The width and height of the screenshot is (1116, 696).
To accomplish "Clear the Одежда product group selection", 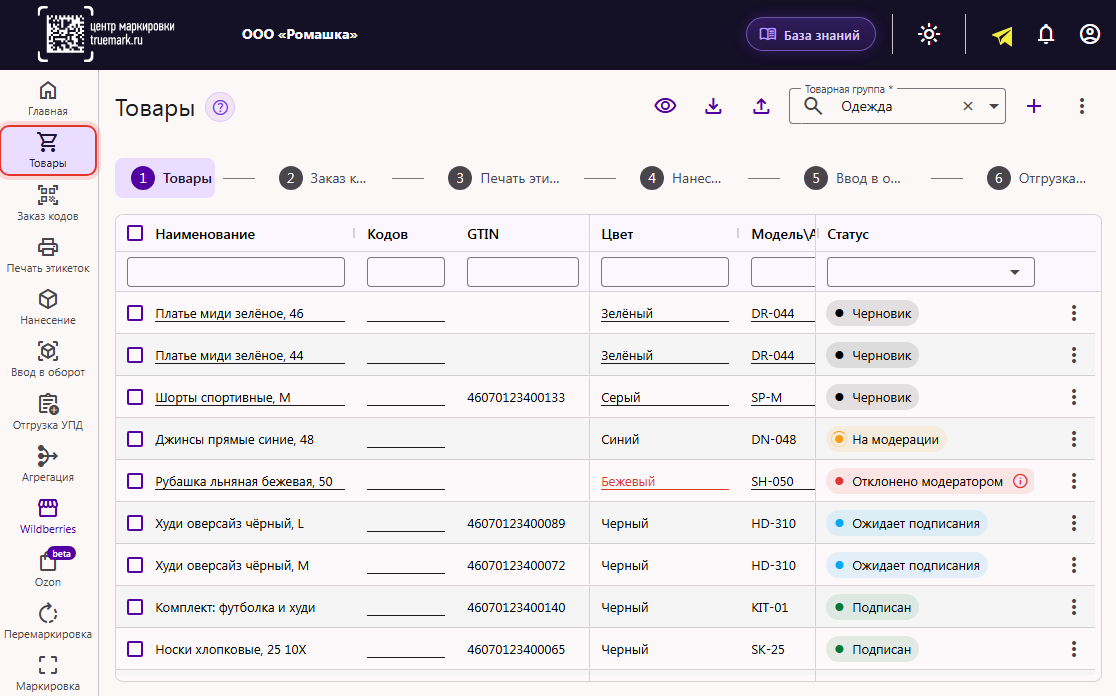I will pos(968,106).
